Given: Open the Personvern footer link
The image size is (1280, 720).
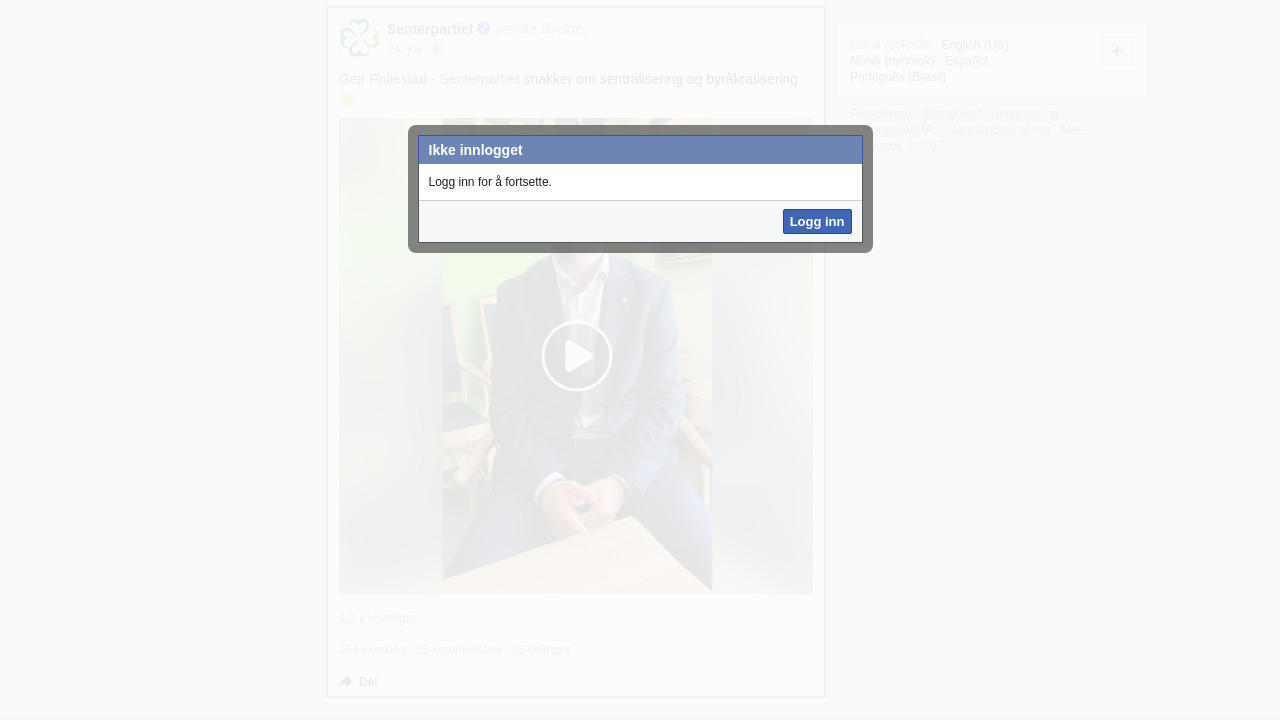Looking at the screenshot, I should click(880, 114).
